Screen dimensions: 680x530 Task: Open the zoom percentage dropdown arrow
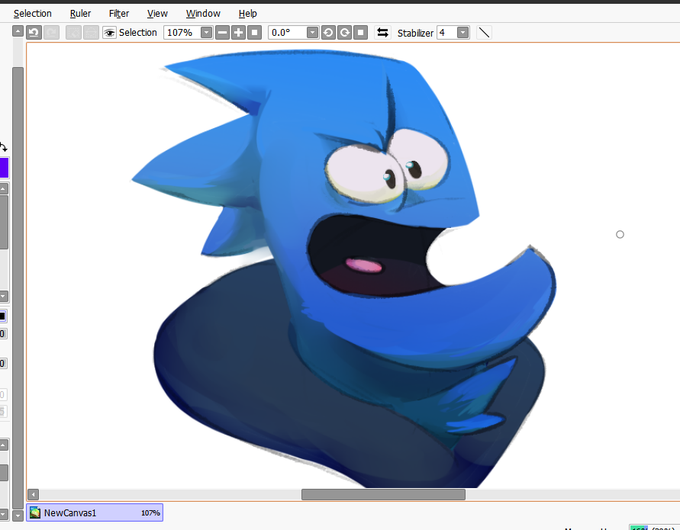click(x=206, y=33)
